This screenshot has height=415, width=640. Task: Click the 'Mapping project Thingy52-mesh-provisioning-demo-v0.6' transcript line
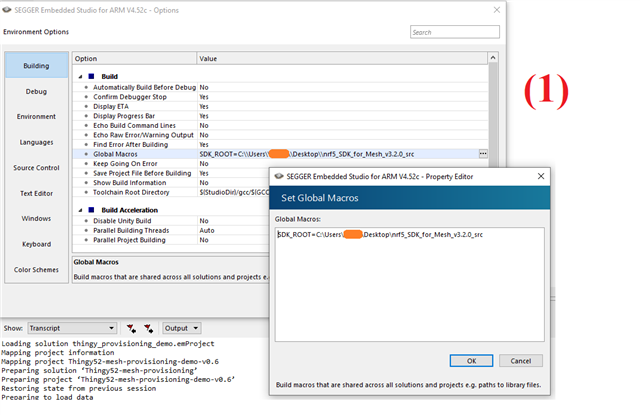click(x=110, y=362)
